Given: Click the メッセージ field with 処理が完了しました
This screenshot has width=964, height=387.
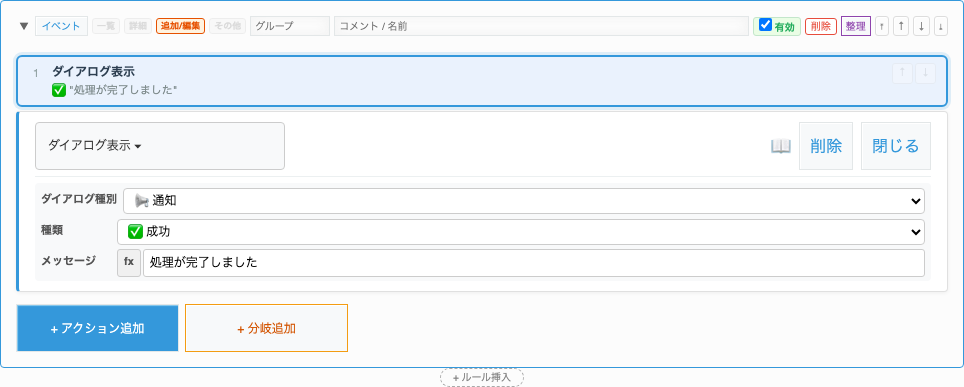Looking at the screenshot, I should (x=534, y=263).
